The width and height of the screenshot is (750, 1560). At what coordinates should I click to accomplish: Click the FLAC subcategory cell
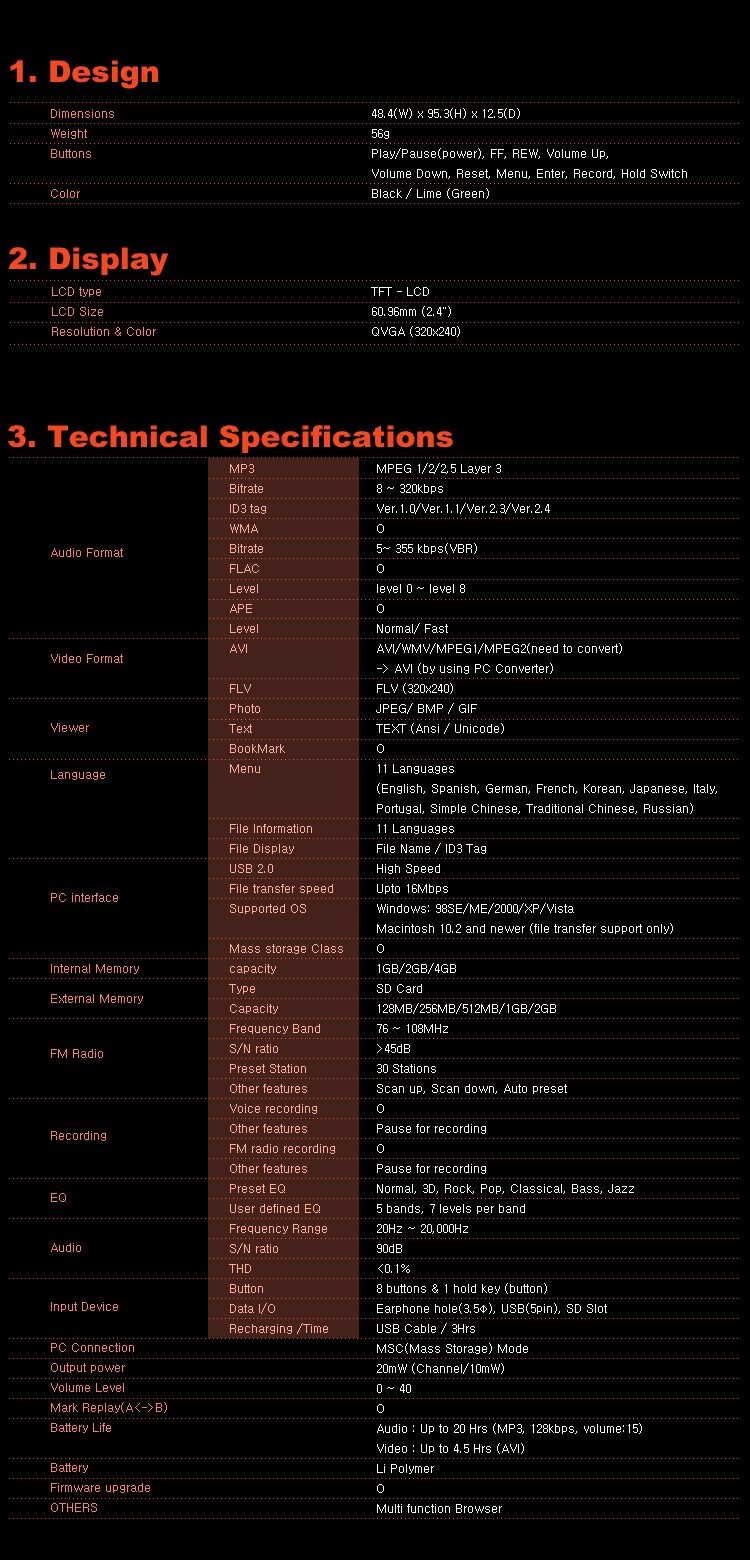coord(283,569)
